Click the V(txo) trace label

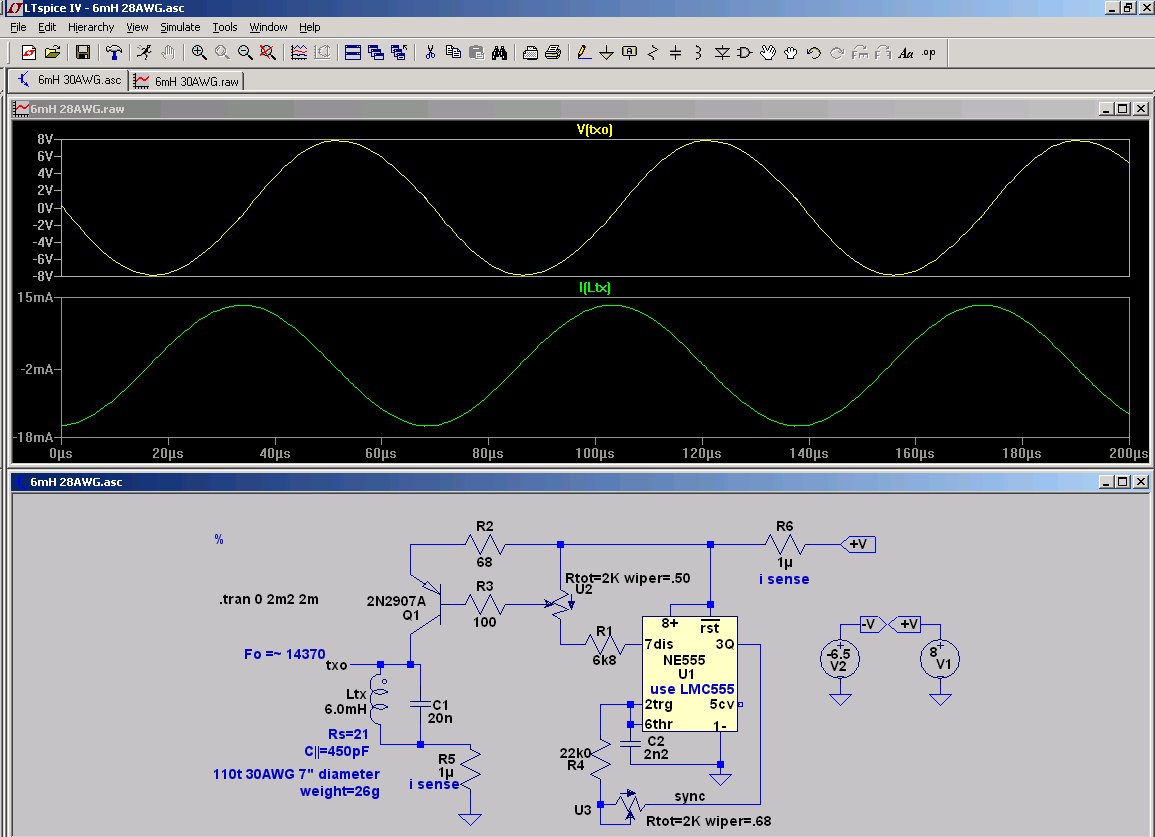[595, 129]
